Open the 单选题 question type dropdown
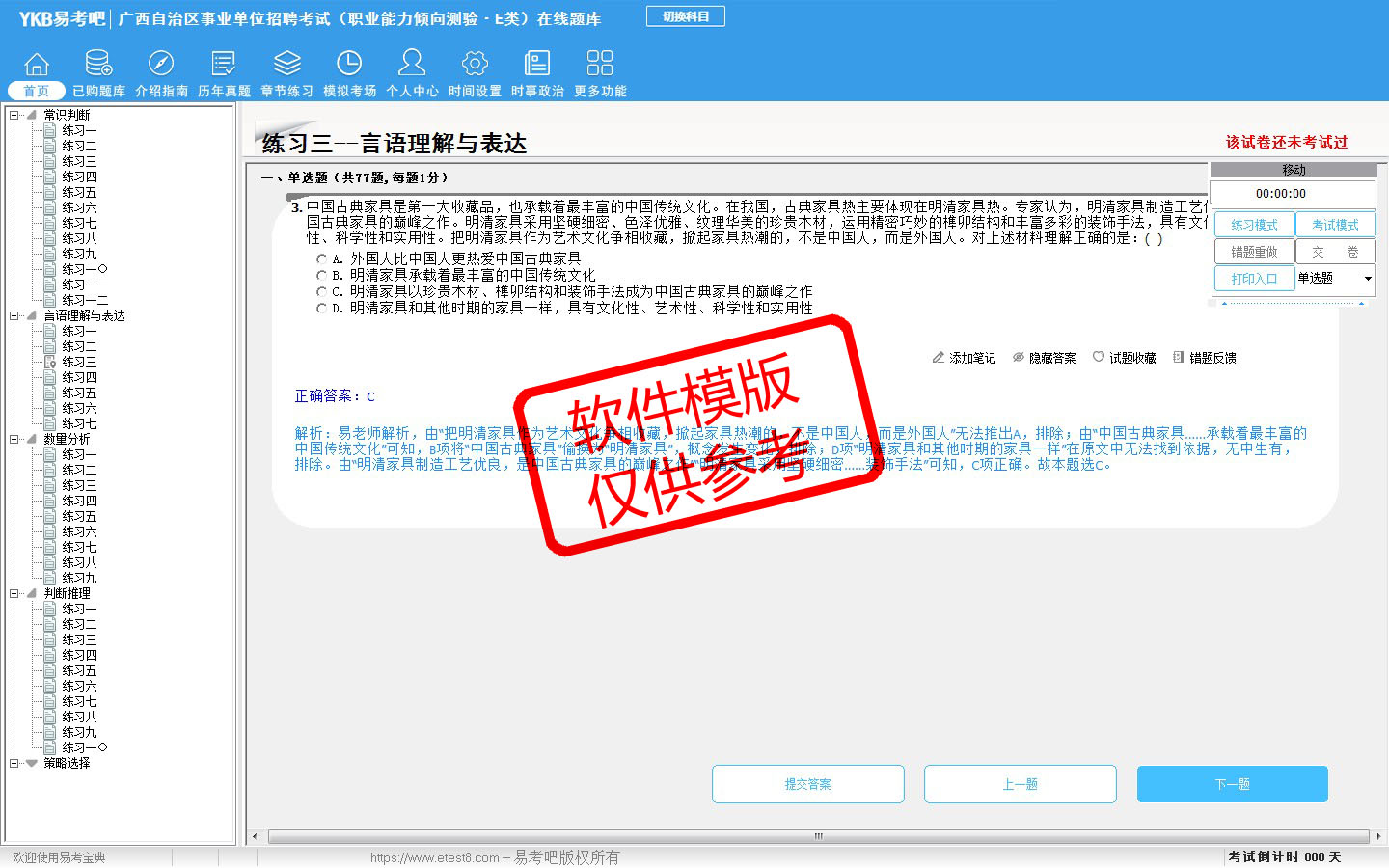The width and height of the screenshot is (1389, 868). 1367,279
